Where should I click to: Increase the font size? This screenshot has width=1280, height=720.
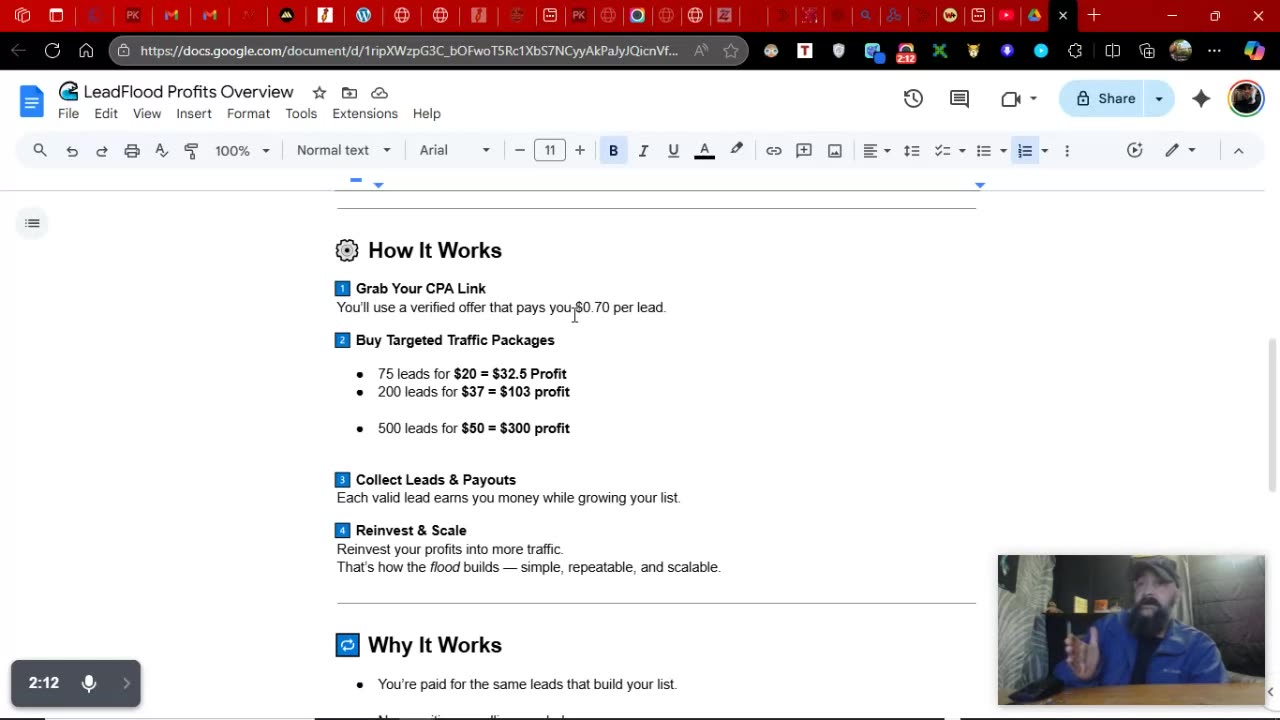(x=580, y=151)
